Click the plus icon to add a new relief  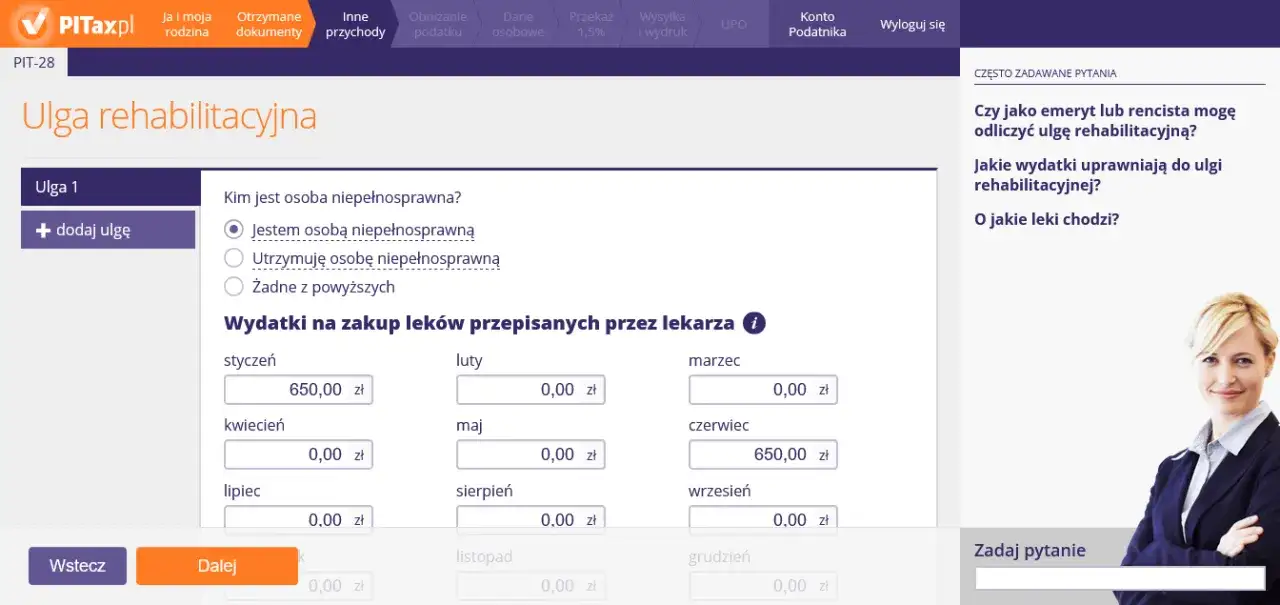44,230
